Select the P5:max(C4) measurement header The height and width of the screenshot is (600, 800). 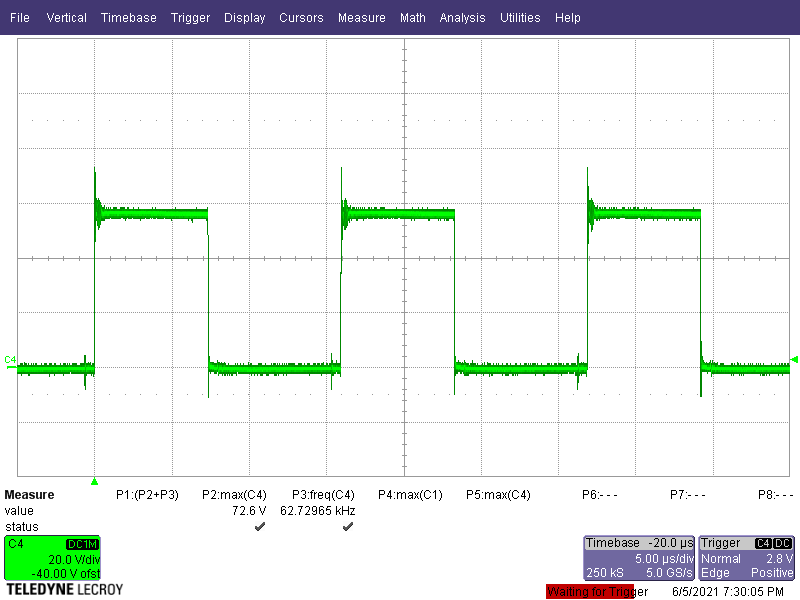point(498,494)
